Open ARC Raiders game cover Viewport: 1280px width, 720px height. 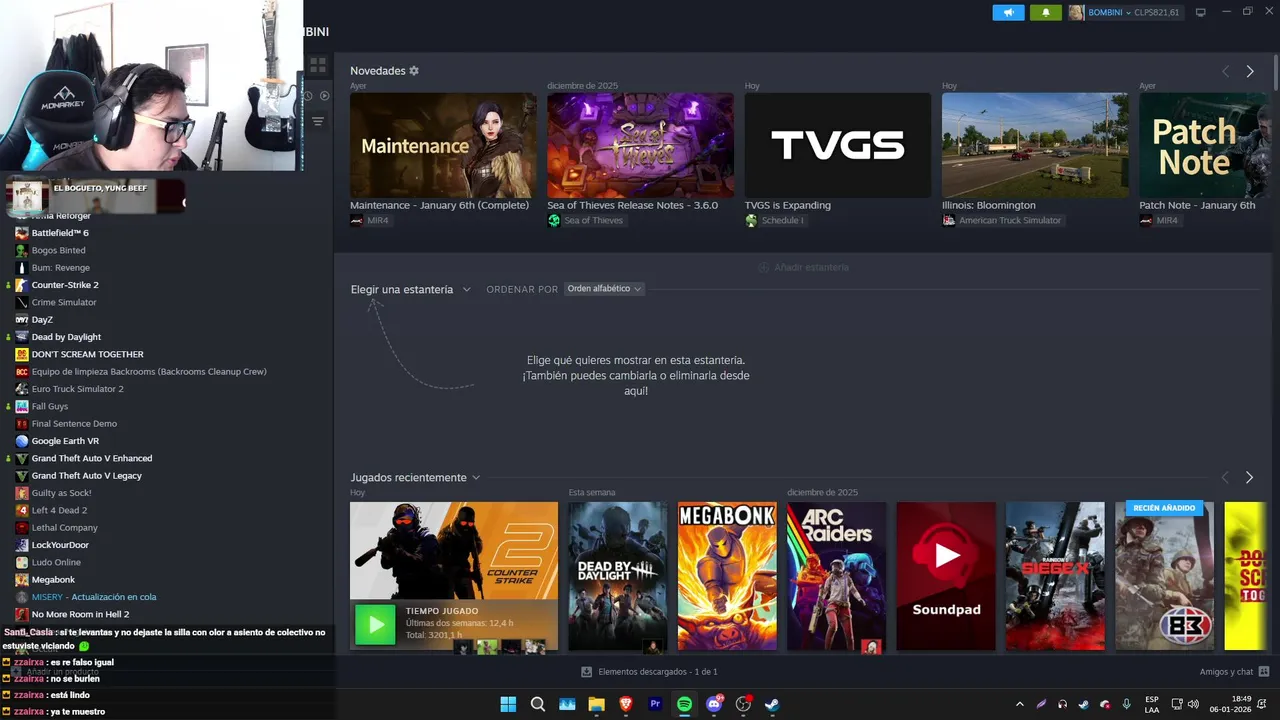point(836,576)
